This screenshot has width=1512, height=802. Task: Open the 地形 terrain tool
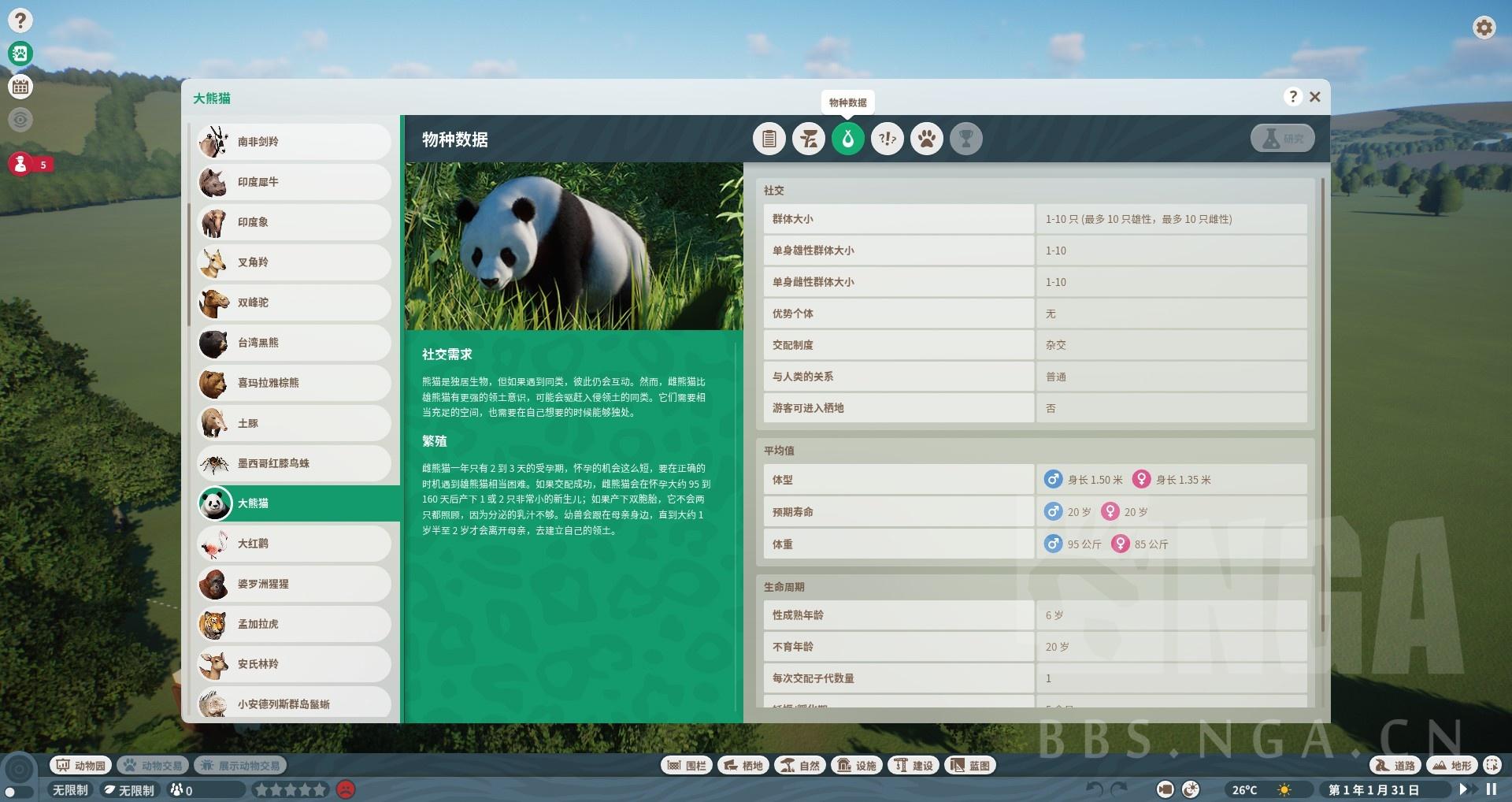[x=1452, y=765]
